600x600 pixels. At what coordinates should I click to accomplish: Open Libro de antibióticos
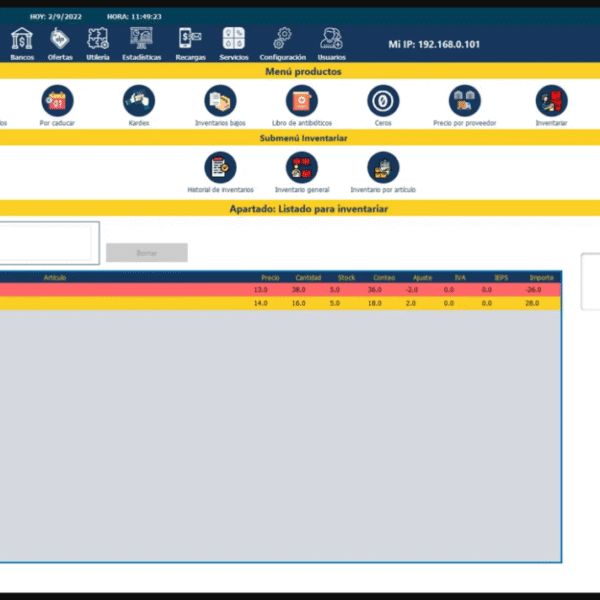tap(302, 101)
